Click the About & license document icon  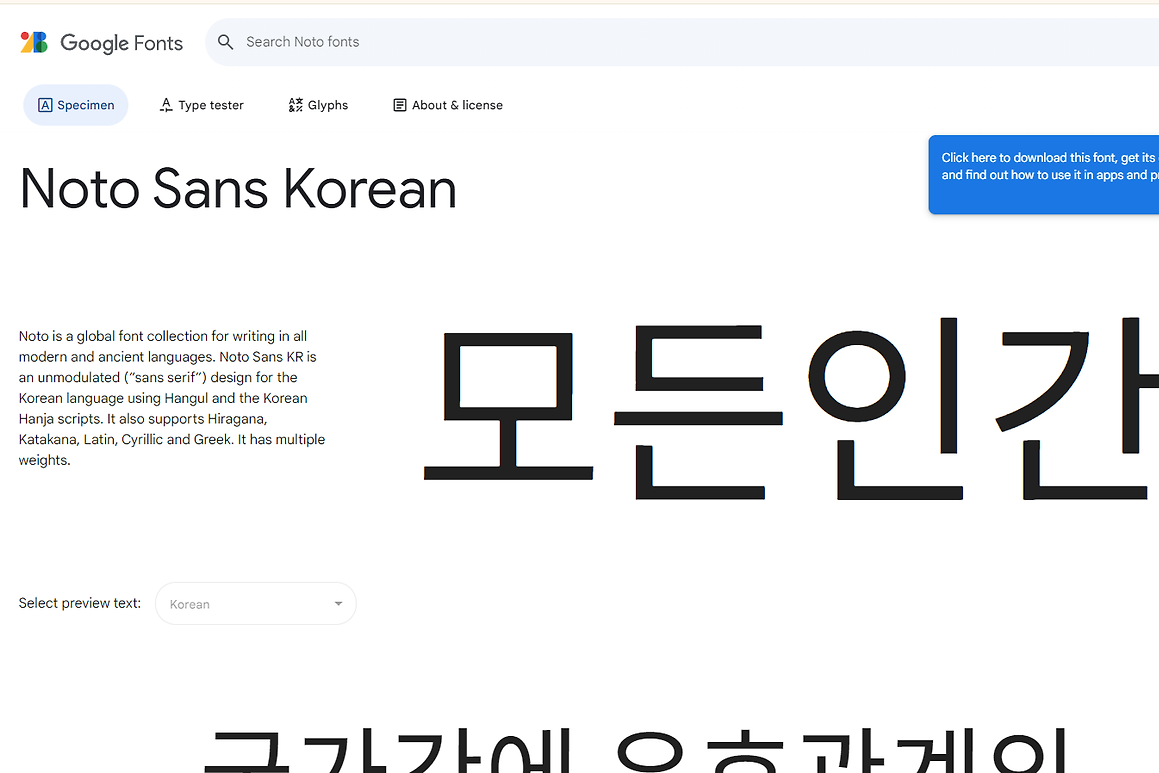click(x=400, y=105)
